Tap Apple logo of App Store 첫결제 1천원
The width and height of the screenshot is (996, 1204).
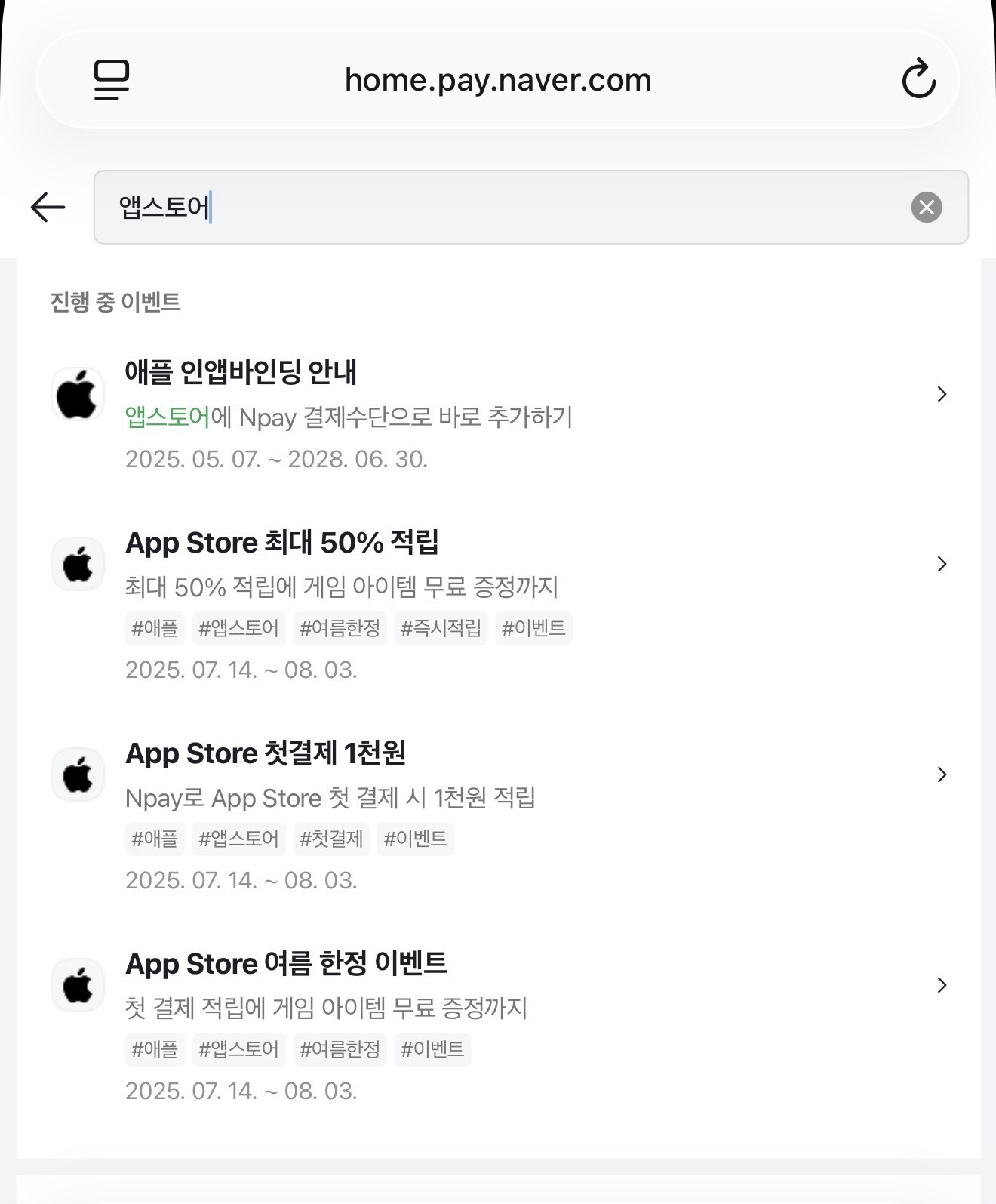tap(78, 774)
